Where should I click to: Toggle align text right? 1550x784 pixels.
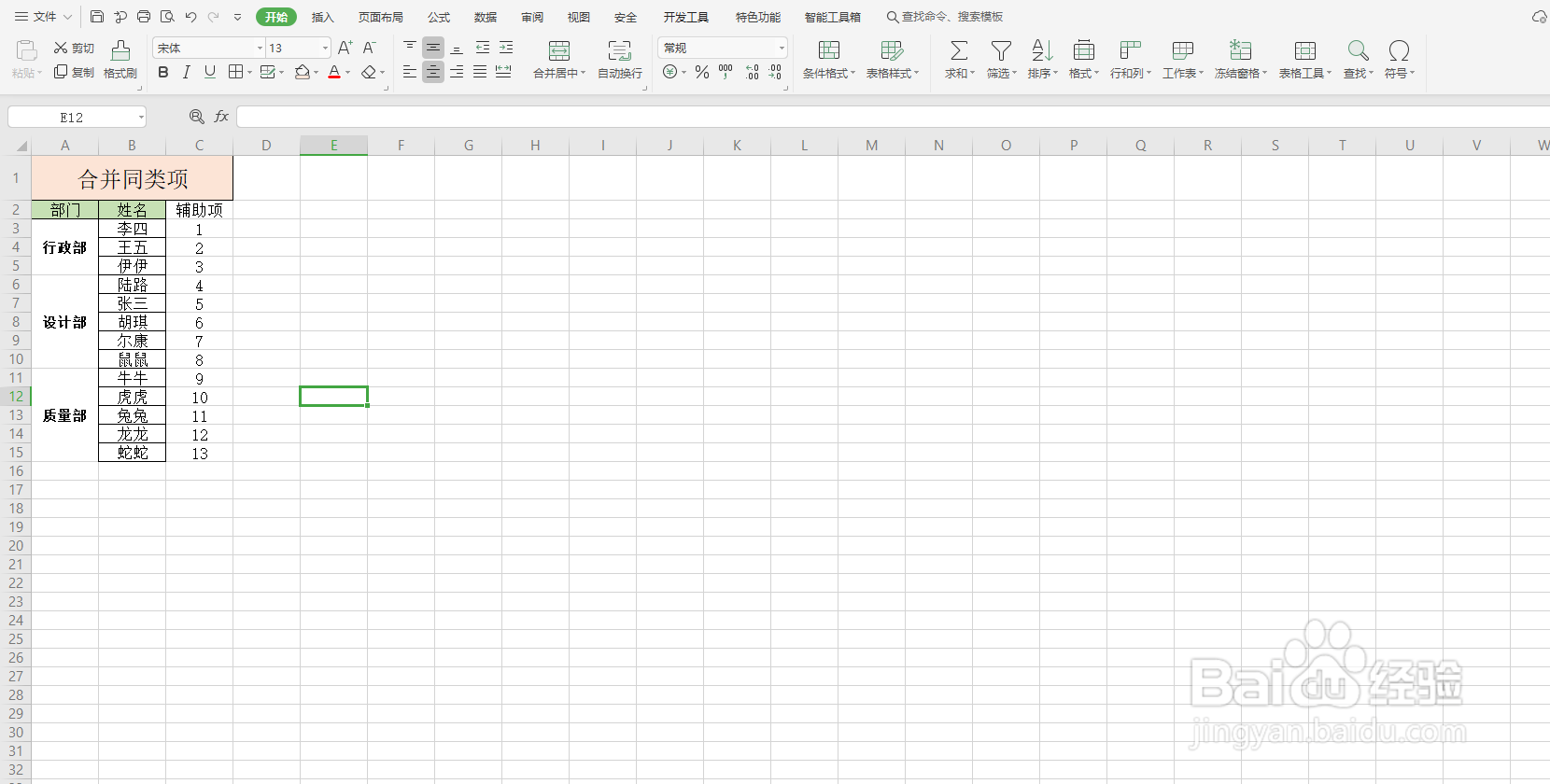457,72
